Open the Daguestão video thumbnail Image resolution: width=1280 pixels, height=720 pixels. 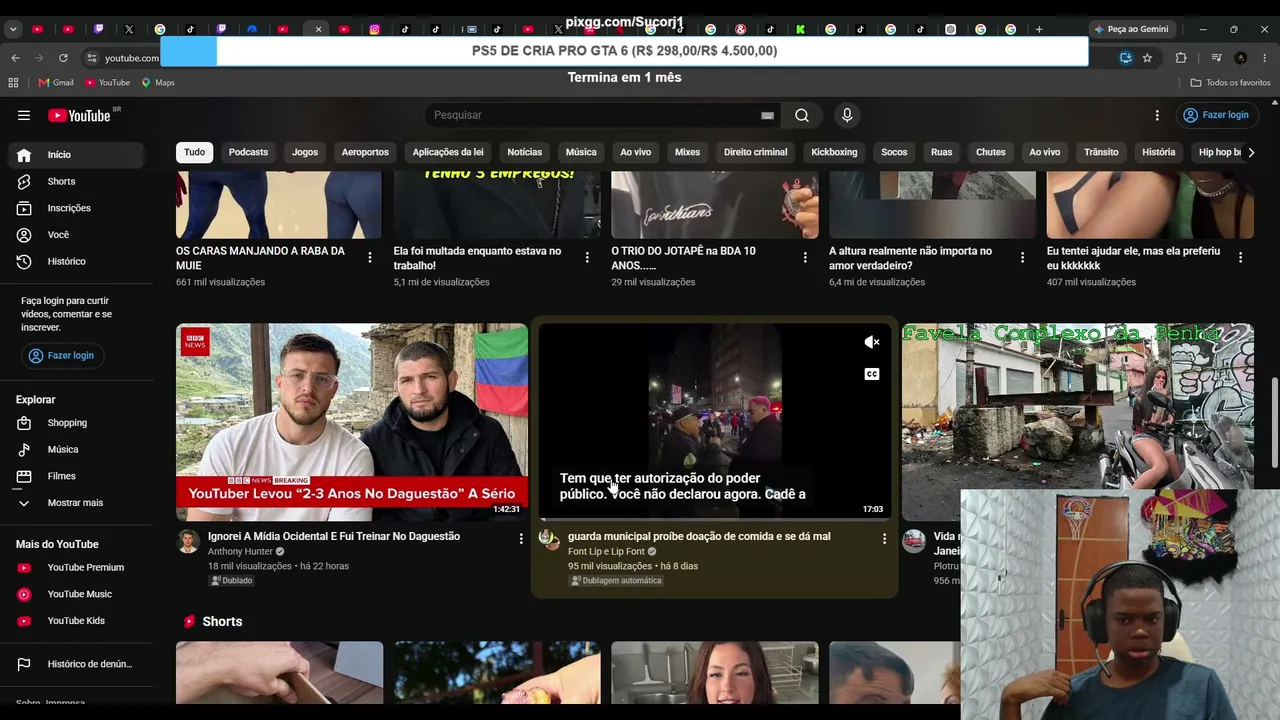352,422
